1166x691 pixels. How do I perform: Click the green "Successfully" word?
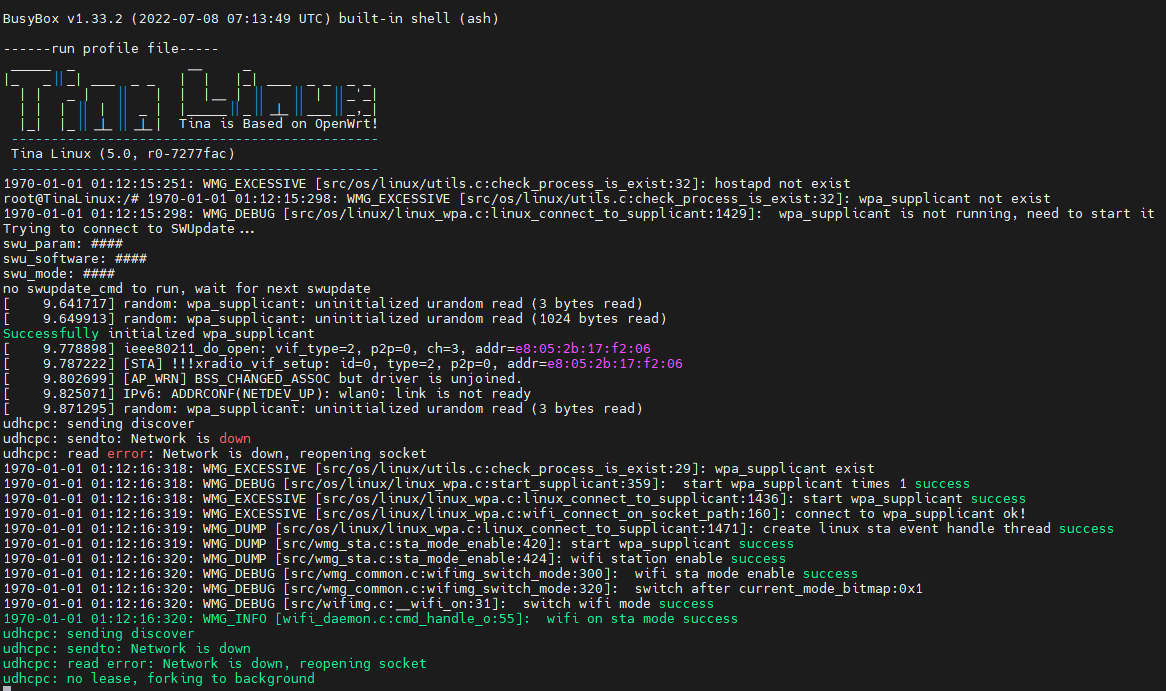51,334
